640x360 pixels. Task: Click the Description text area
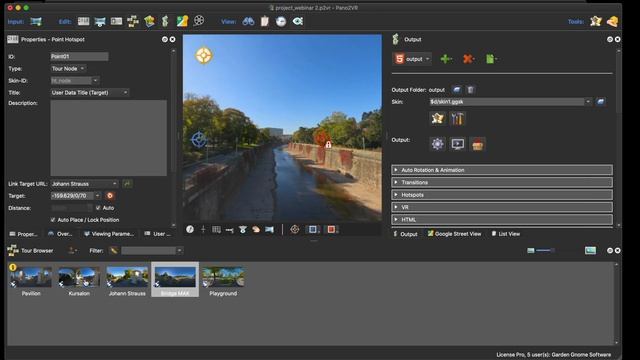(109, 138)
